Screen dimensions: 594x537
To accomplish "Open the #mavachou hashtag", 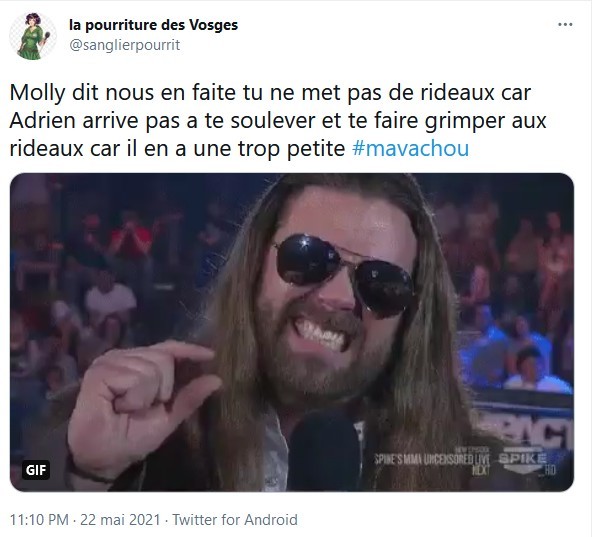I will tap(410, 148).
